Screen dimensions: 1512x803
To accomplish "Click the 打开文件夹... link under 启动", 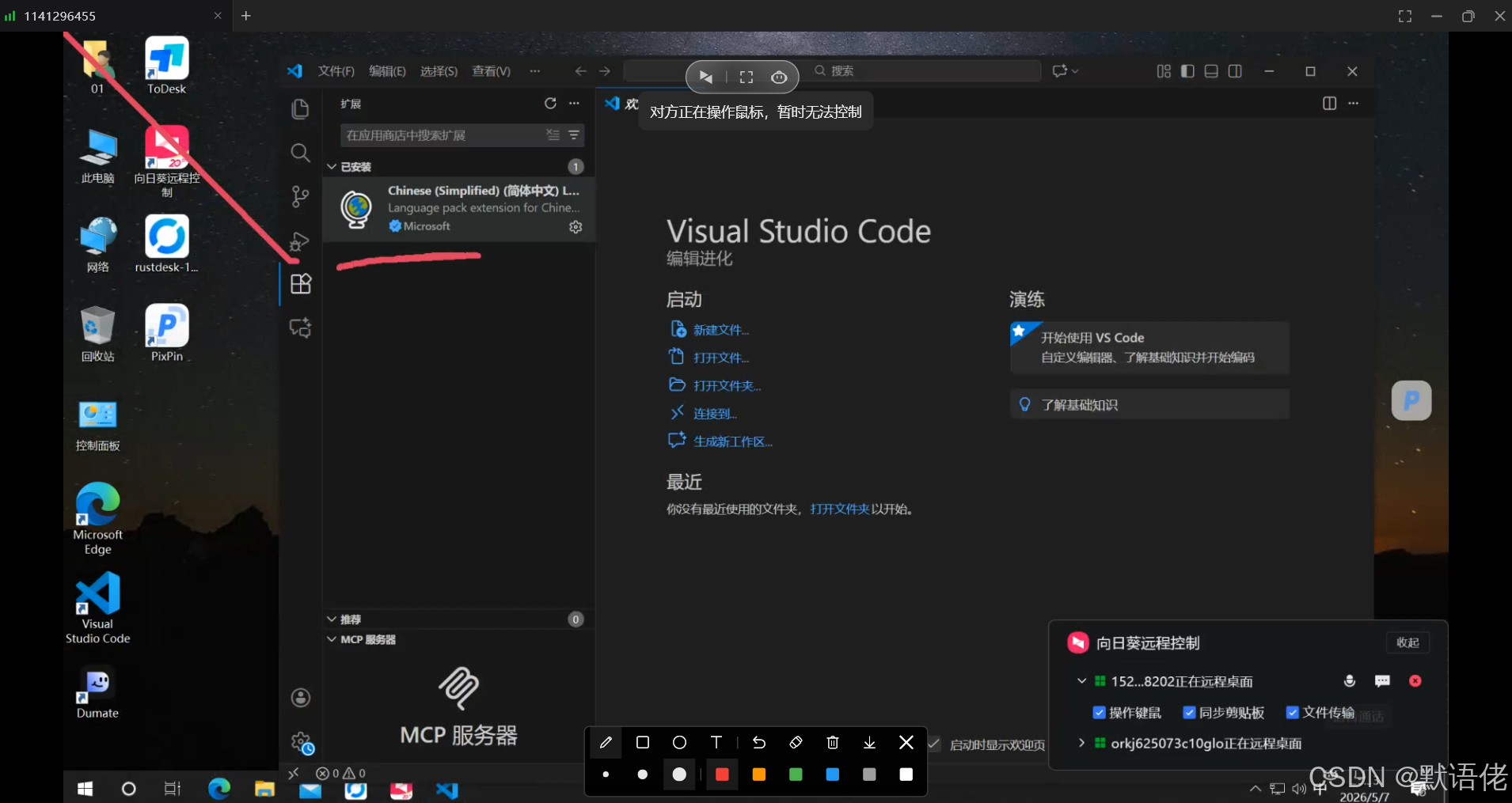I will (x=727, y=386).
